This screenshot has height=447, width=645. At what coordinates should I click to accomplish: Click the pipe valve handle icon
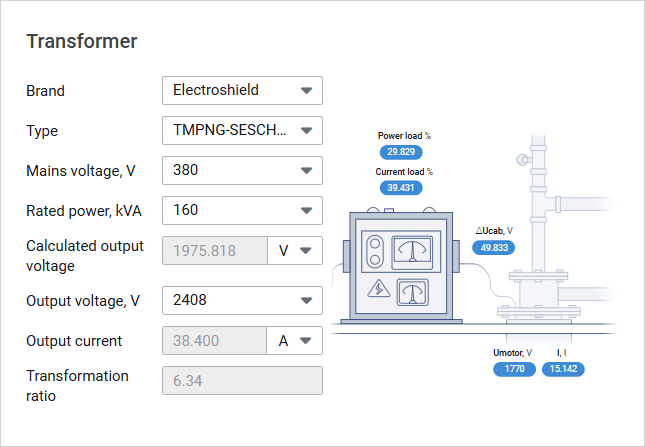click(x=520, y=160)
